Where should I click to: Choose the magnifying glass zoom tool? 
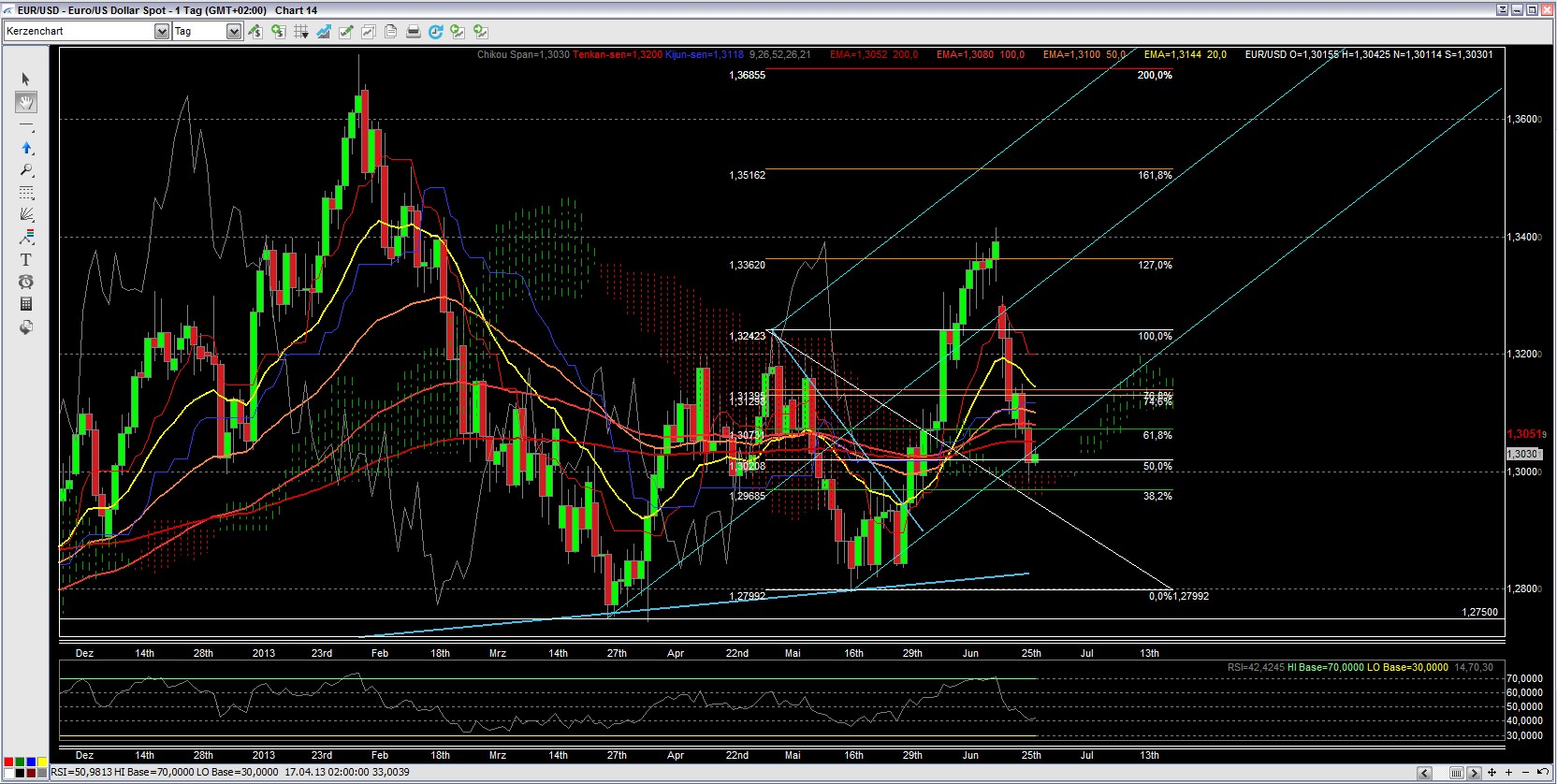(26, 170)
